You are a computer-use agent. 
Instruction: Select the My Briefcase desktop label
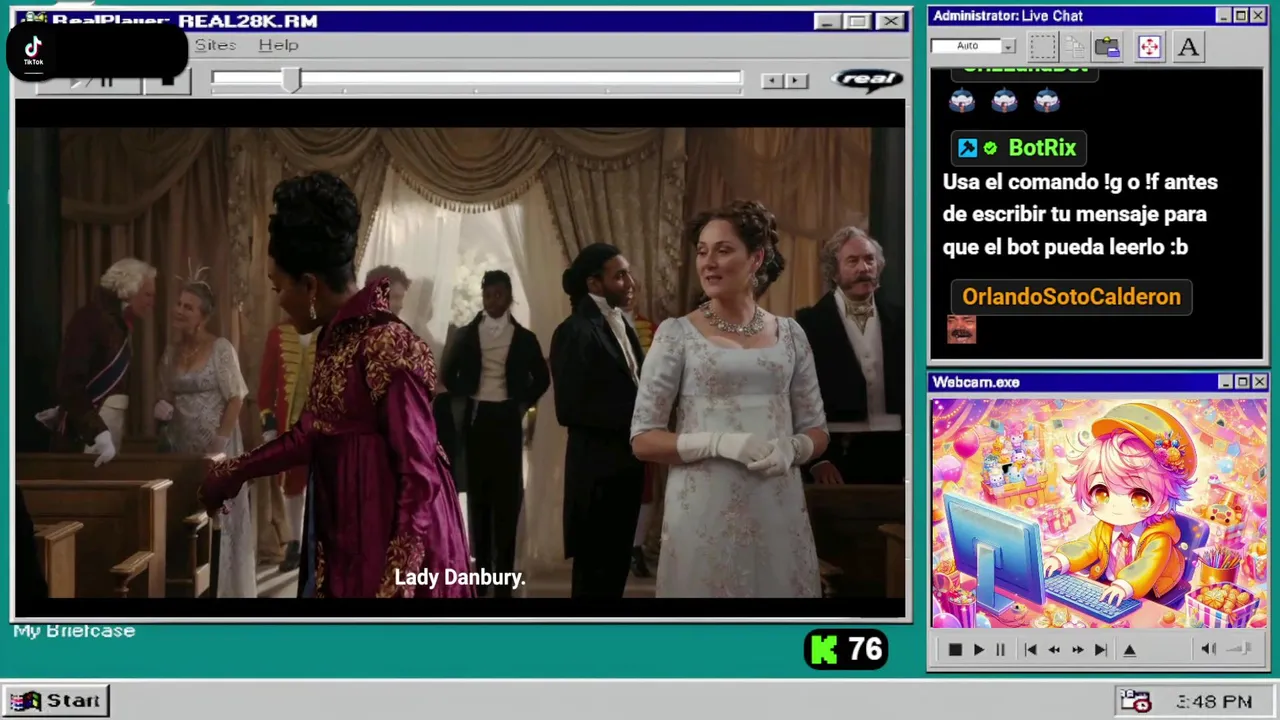click(x=74, y=631)
